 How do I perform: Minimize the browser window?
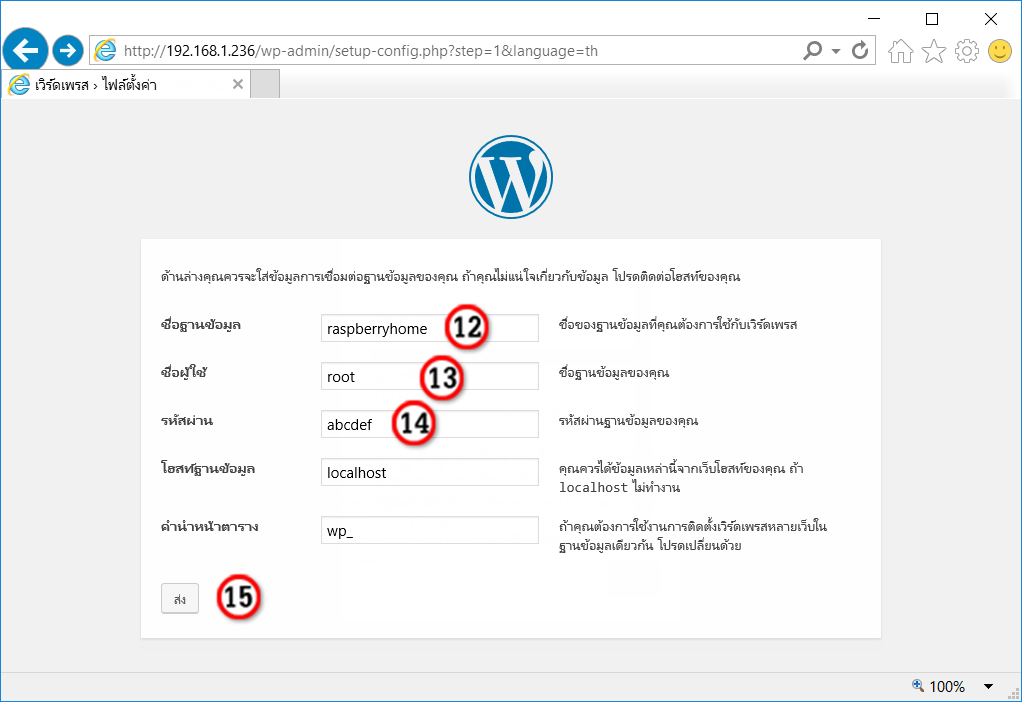[x=874, y=19]
